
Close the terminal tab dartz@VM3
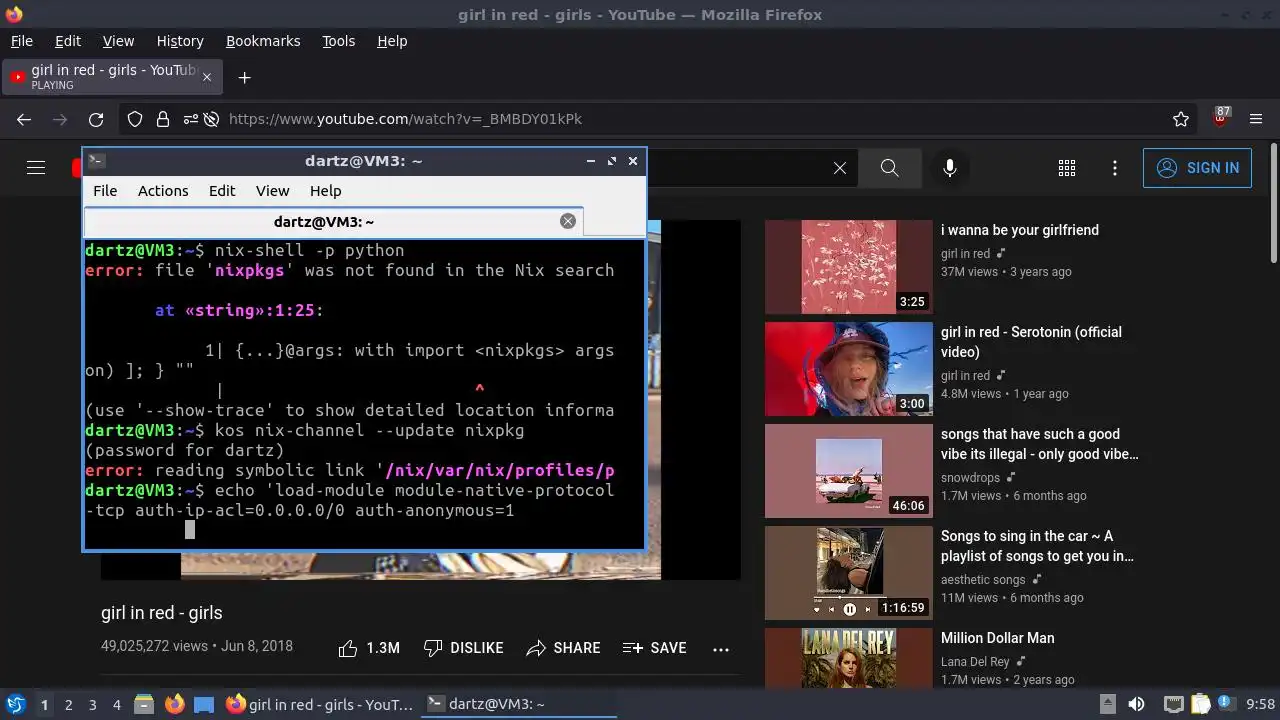(568, 221)
